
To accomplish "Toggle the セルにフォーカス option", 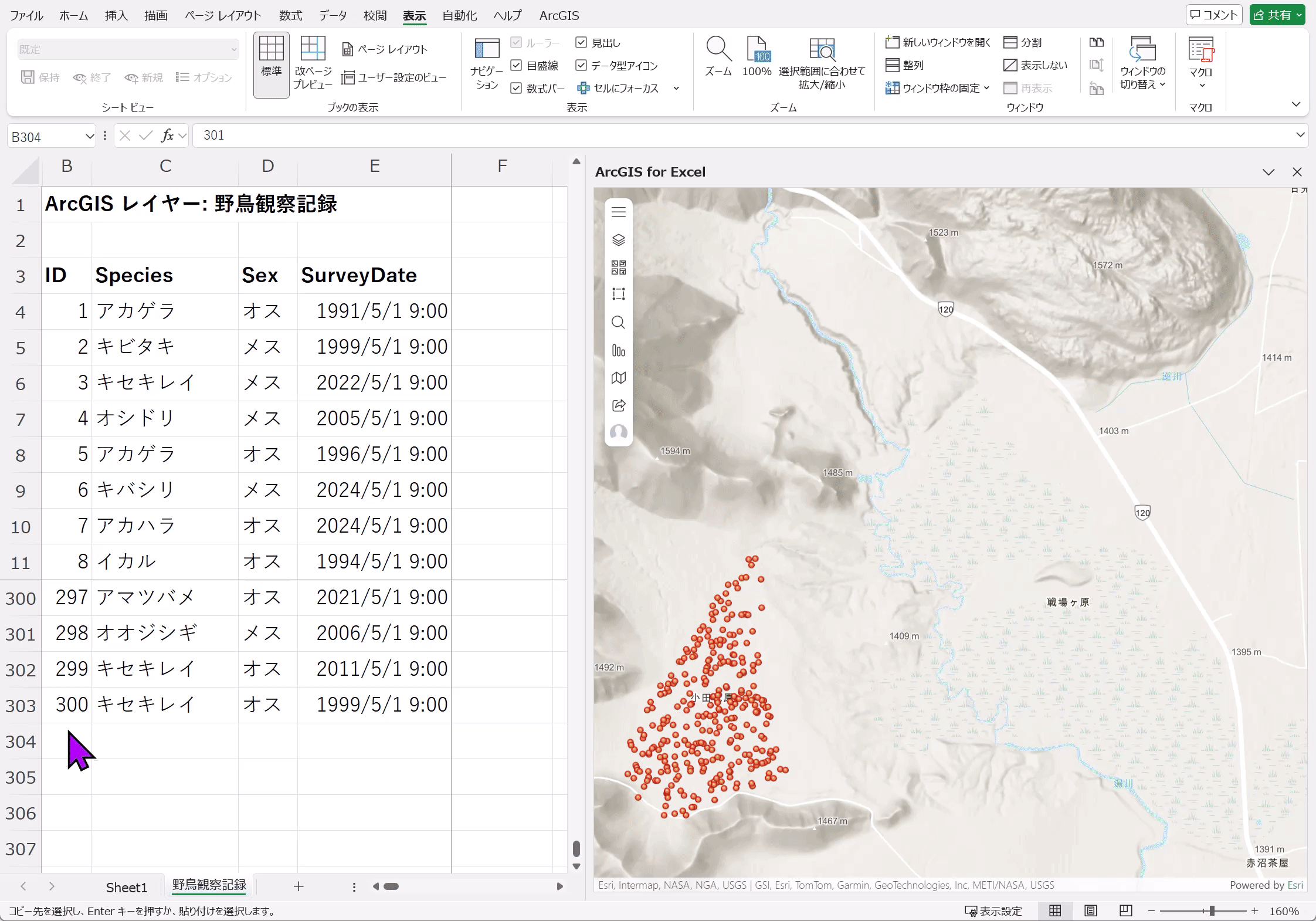I will [618, 88].
